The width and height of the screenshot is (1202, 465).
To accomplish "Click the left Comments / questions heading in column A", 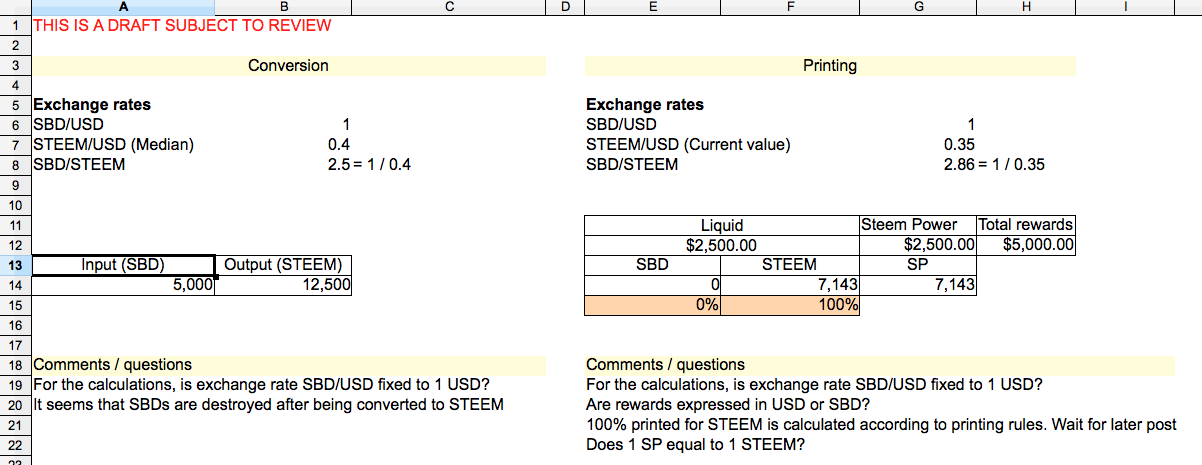I will point(113,364).
